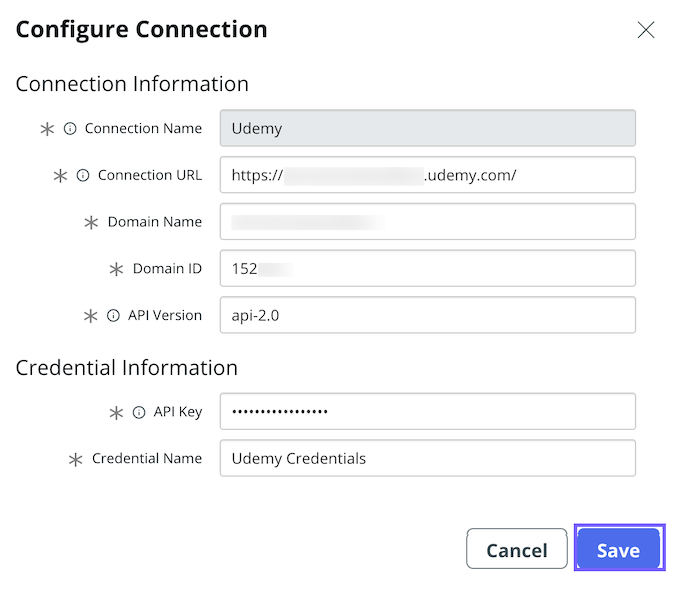Click the Connection URL label

pos(150,175)
